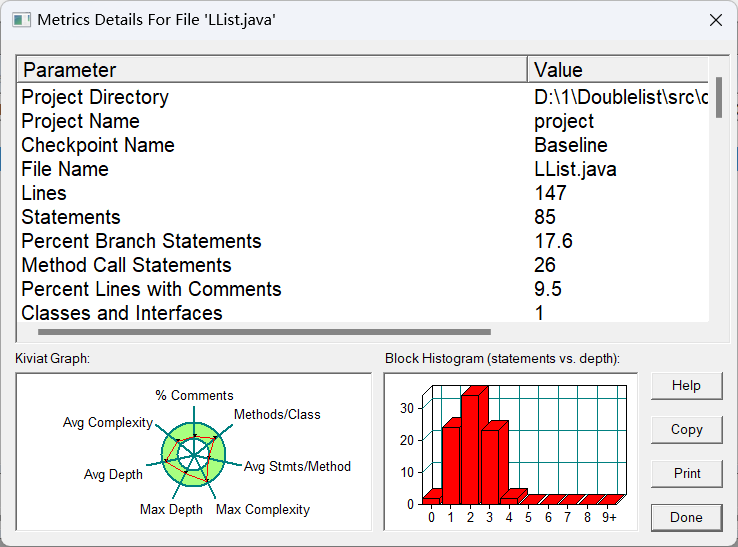Viewport: 738px width, 547px height.
Task: Click the 'Max Complexity' Kiviat label
Action: pyautogui.click(x=263, y=510)
